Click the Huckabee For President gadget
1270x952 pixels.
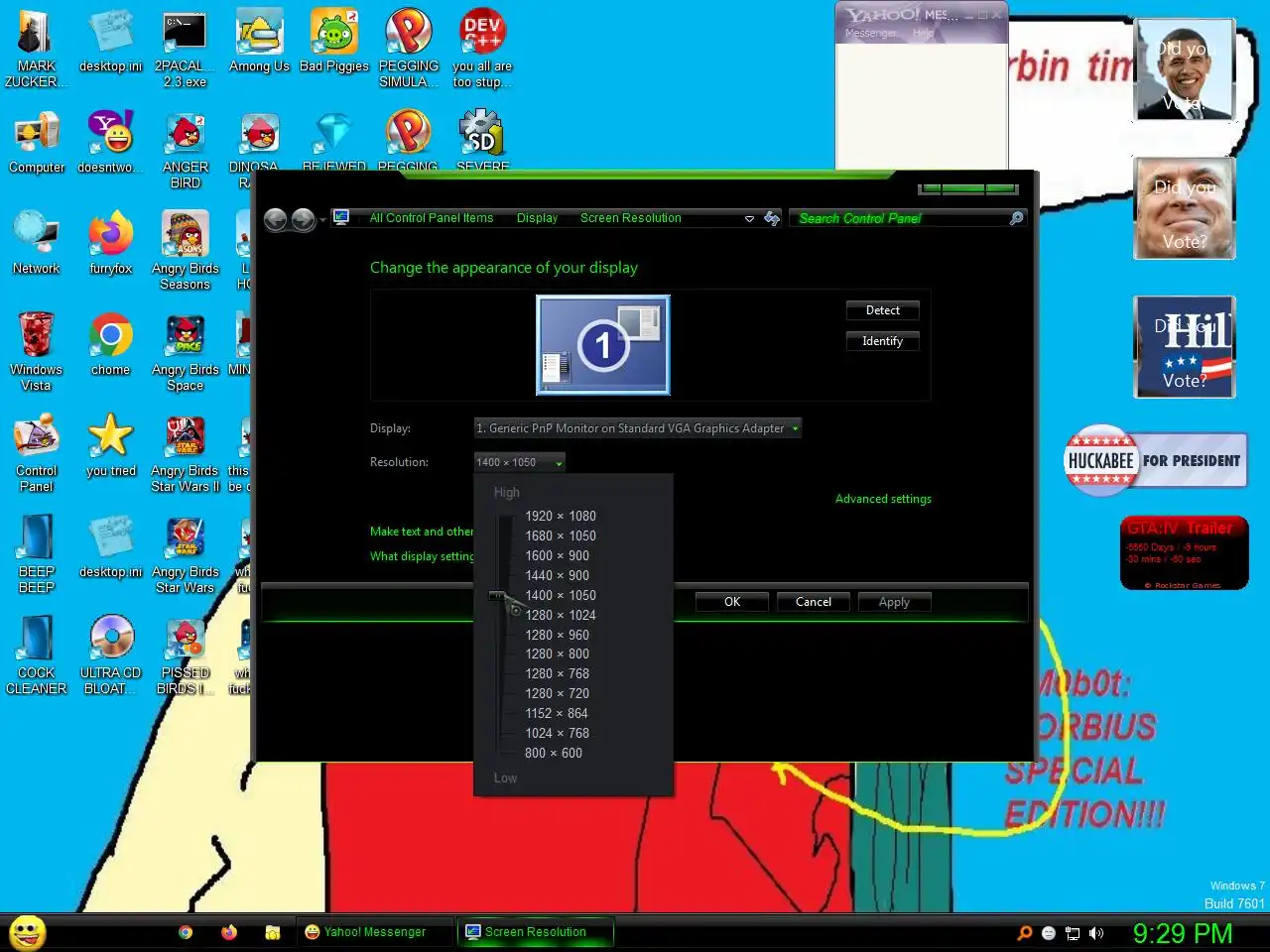point(1155,461)
